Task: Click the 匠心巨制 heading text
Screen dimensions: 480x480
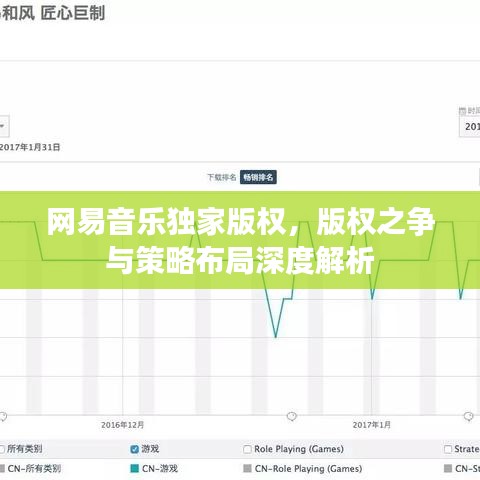Action: click(x=73, y=14)
